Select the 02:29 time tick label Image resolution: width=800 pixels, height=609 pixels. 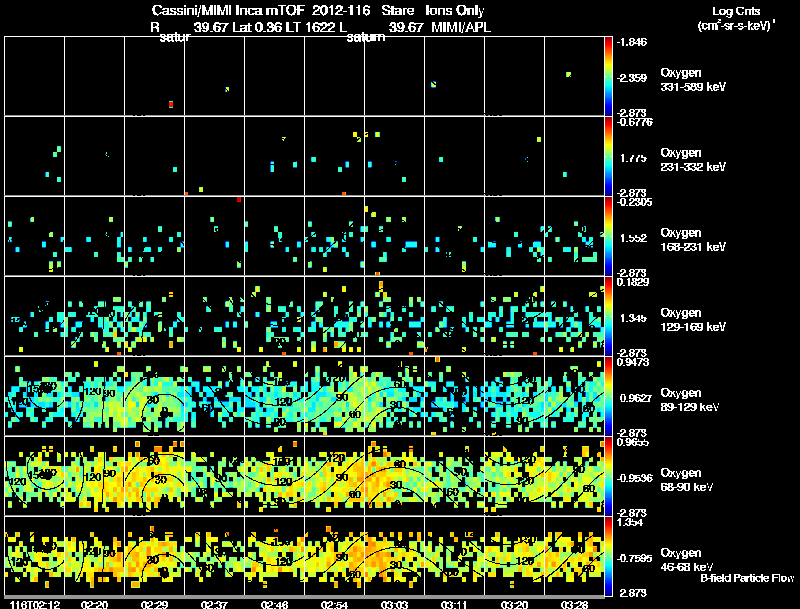[x=155, y=604]
